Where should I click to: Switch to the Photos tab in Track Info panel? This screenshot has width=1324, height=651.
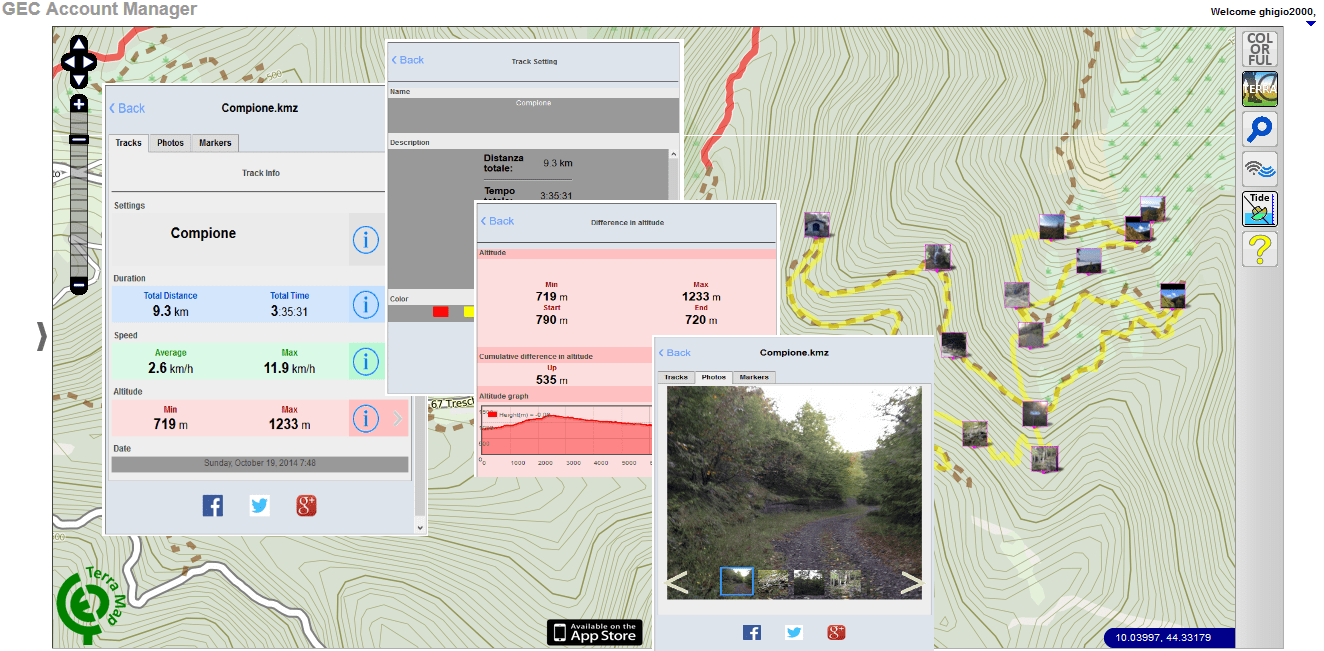[x=171, y=143]
